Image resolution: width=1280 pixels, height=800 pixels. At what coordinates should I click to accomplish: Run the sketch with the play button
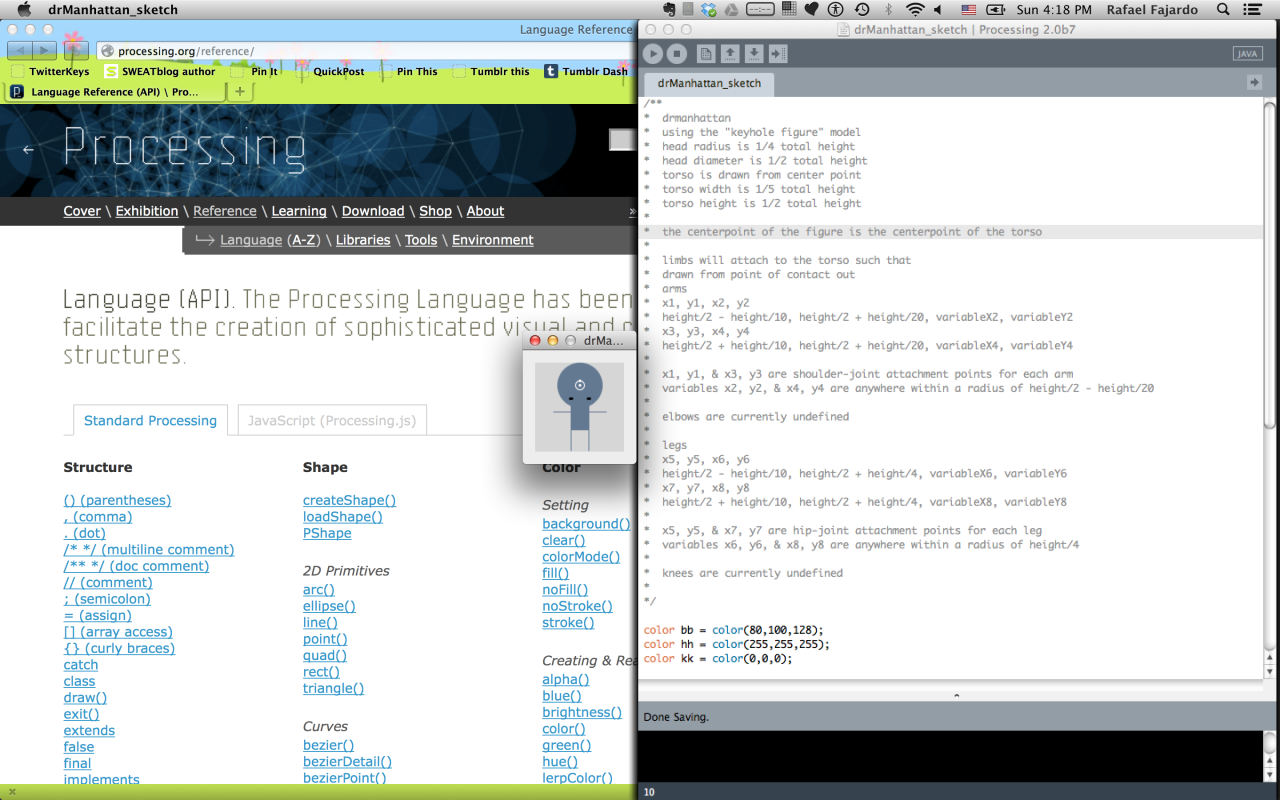[653, 54]
